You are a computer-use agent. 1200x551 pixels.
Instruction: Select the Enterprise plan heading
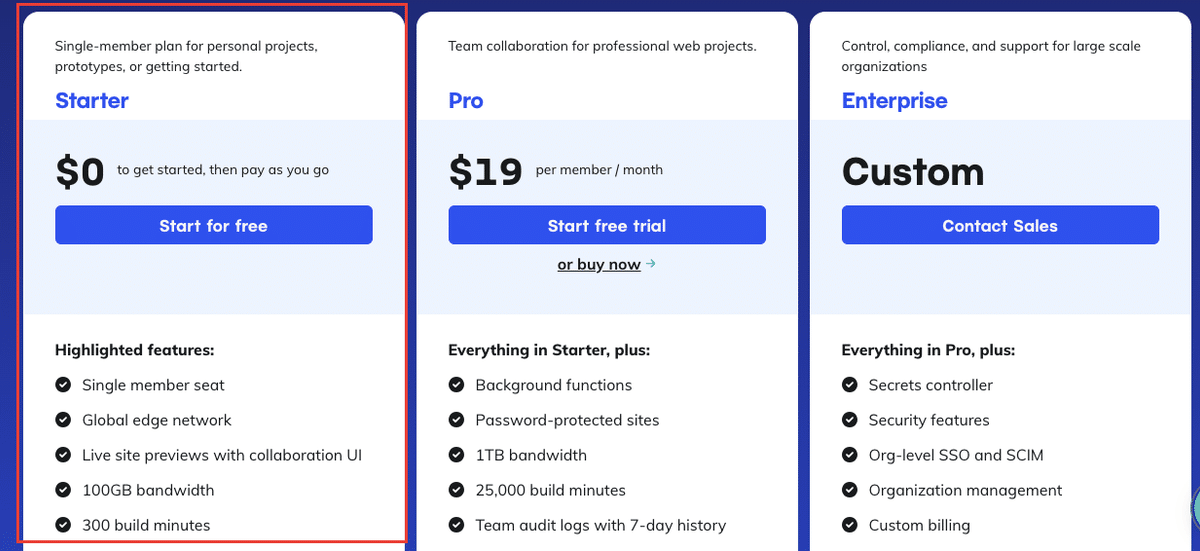tap(895, 101)
